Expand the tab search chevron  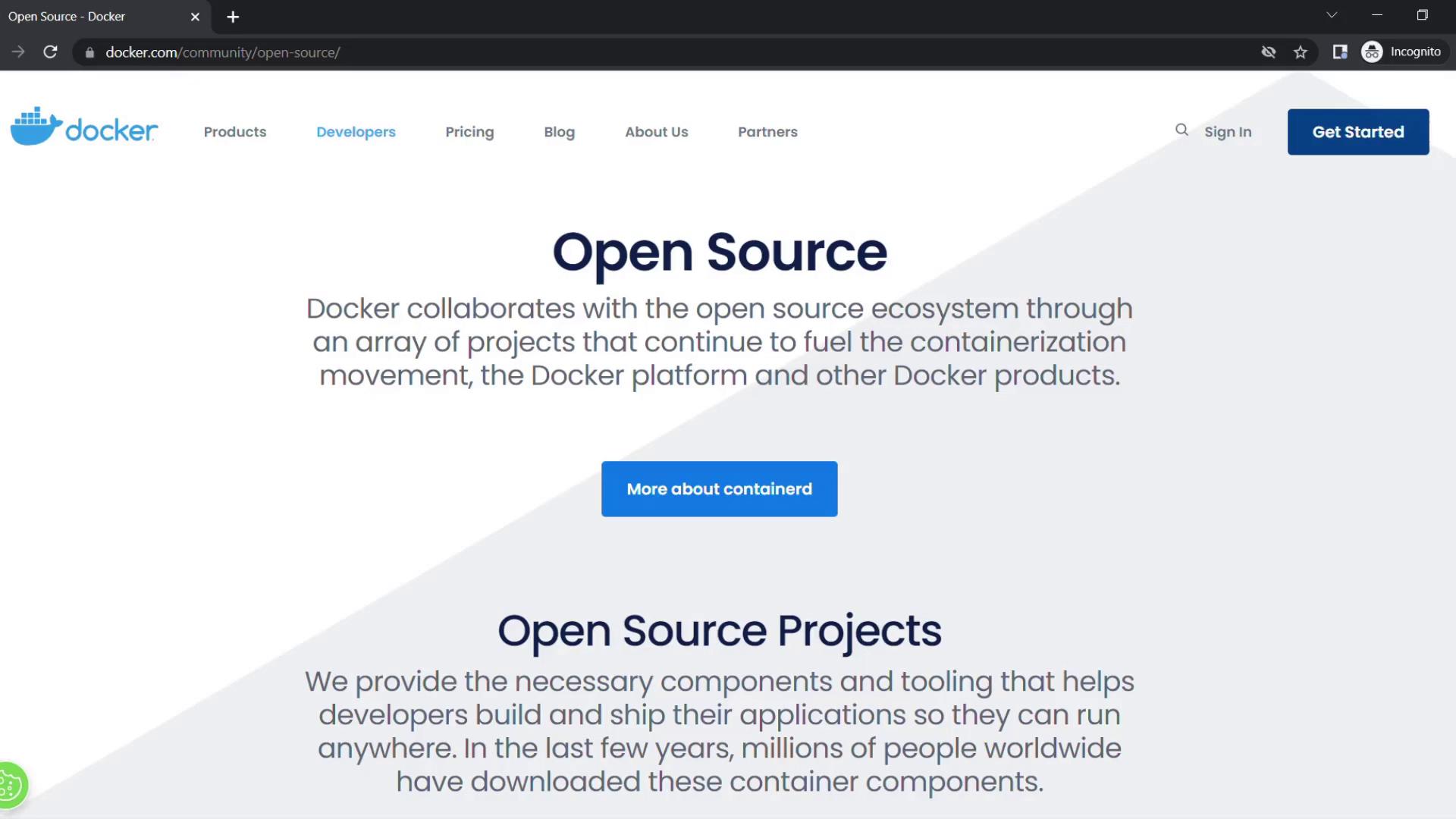[1332, 15]
